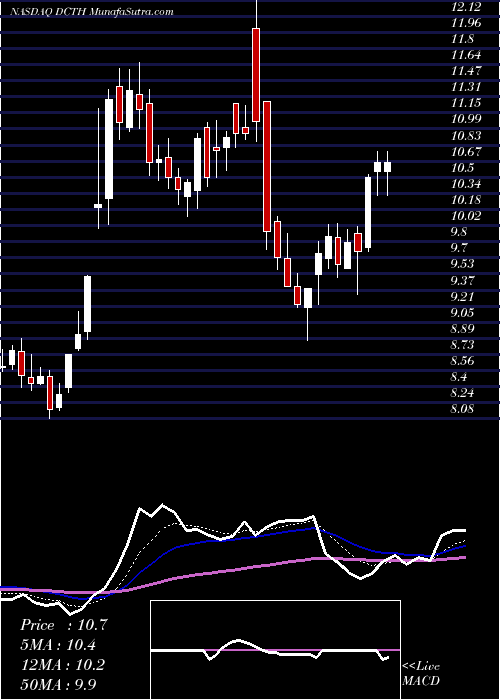The height and width of the screenshot is (700, 500).
Task: Click the 11.64 price axis label
Action: point(467,55)
